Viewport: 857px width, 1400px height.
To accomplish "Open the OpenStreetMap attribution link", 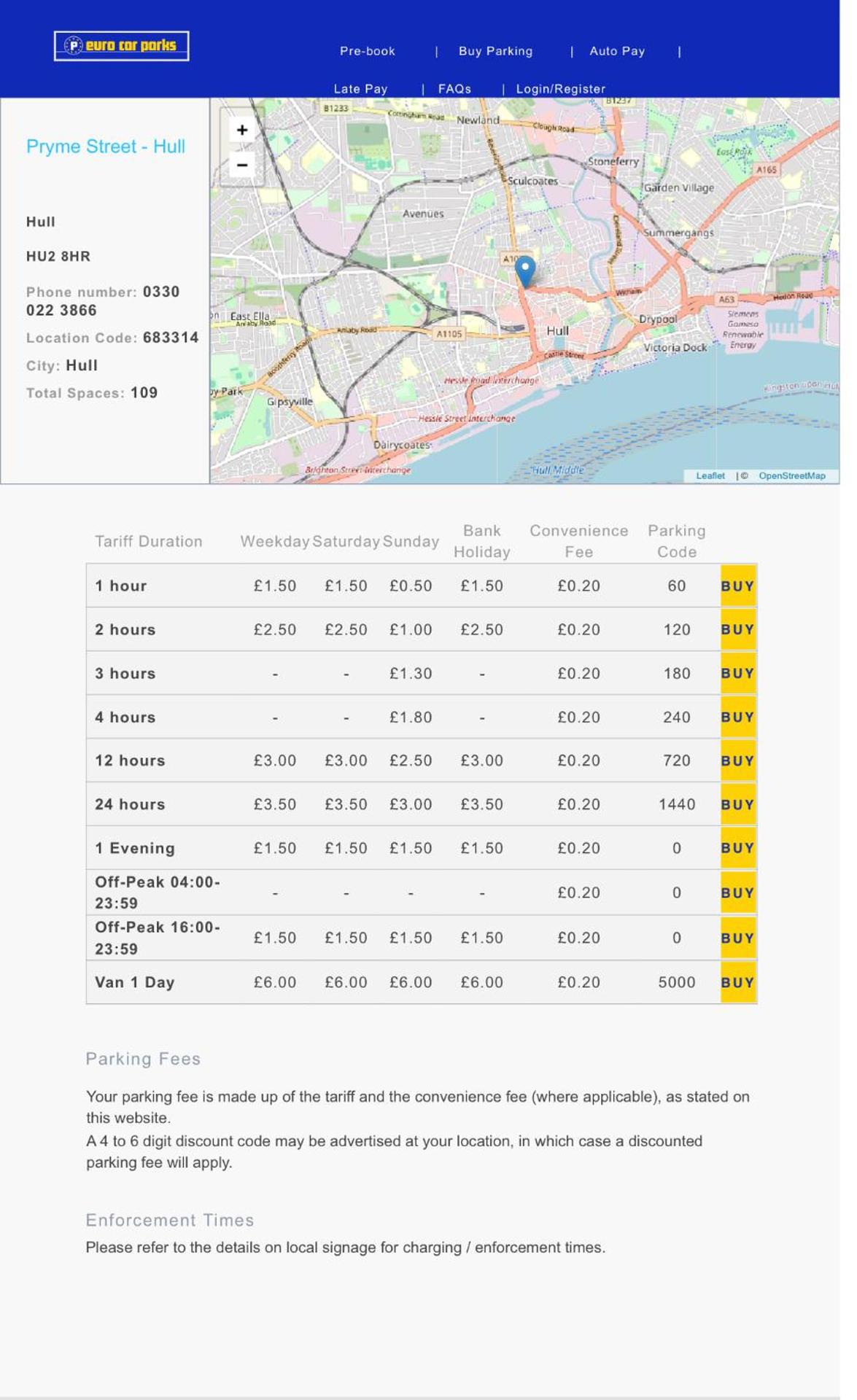I will coord(791,476).
